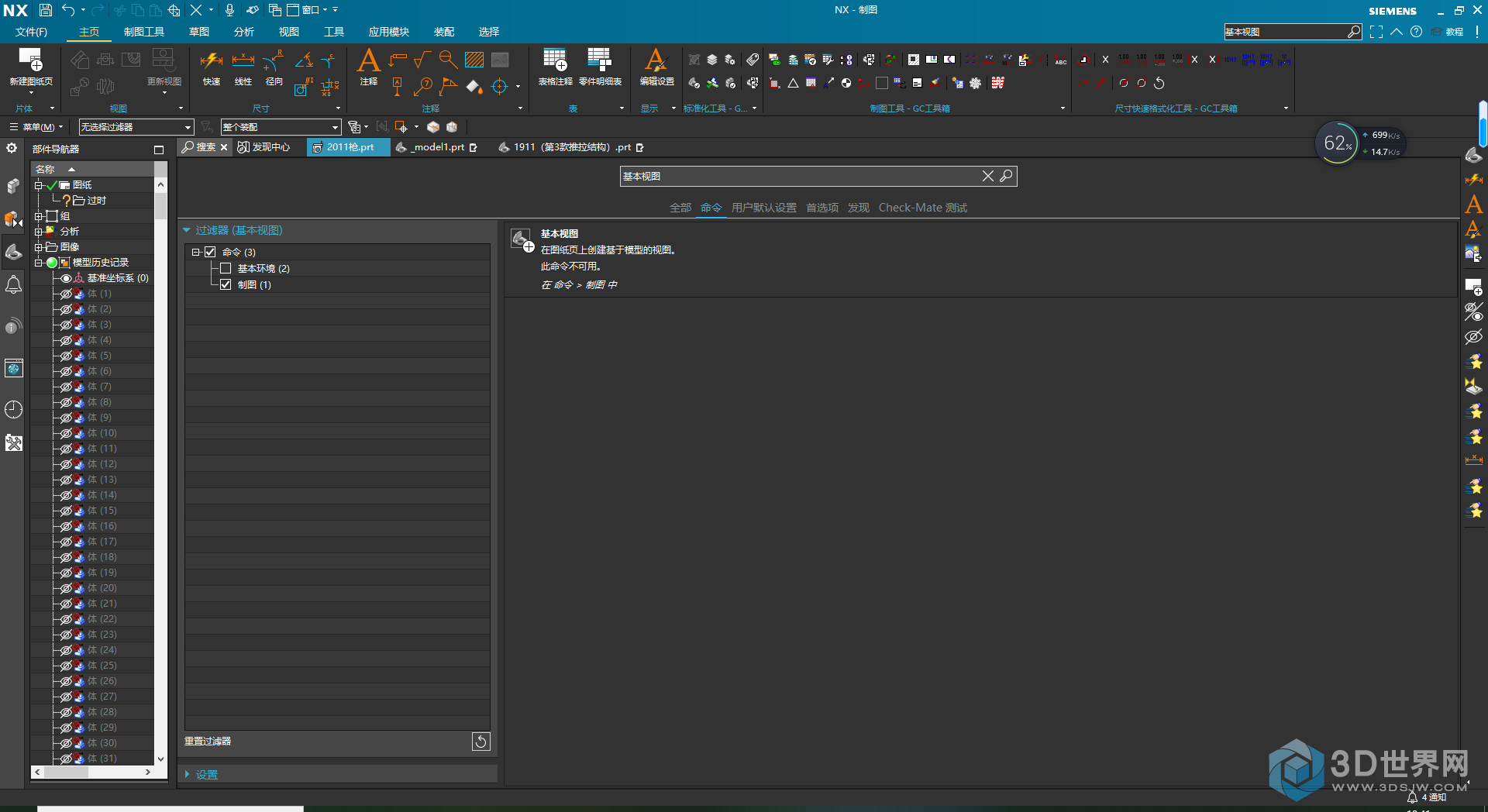Select the crosshatch area fill icon
1488x812 pixels.
click(474, 60)
